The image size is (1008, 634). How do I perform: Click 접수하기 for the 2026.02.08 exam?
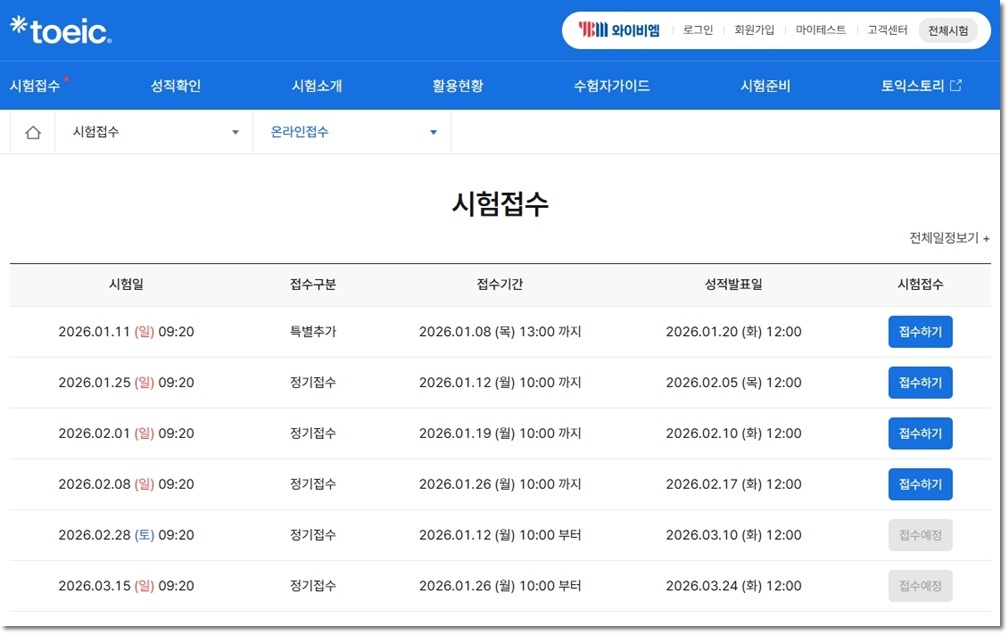pos(920,484)
